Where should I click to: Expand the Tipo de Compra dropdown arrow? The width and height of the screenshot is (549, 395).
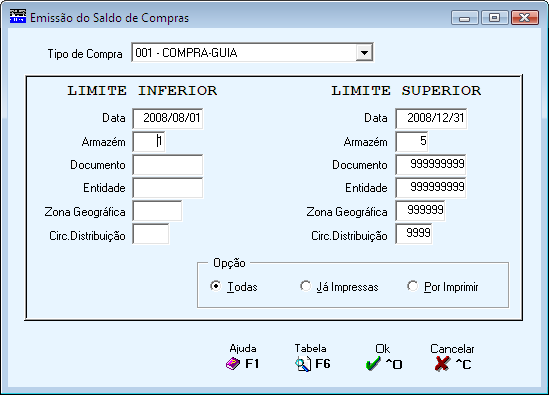coord(364,53)
